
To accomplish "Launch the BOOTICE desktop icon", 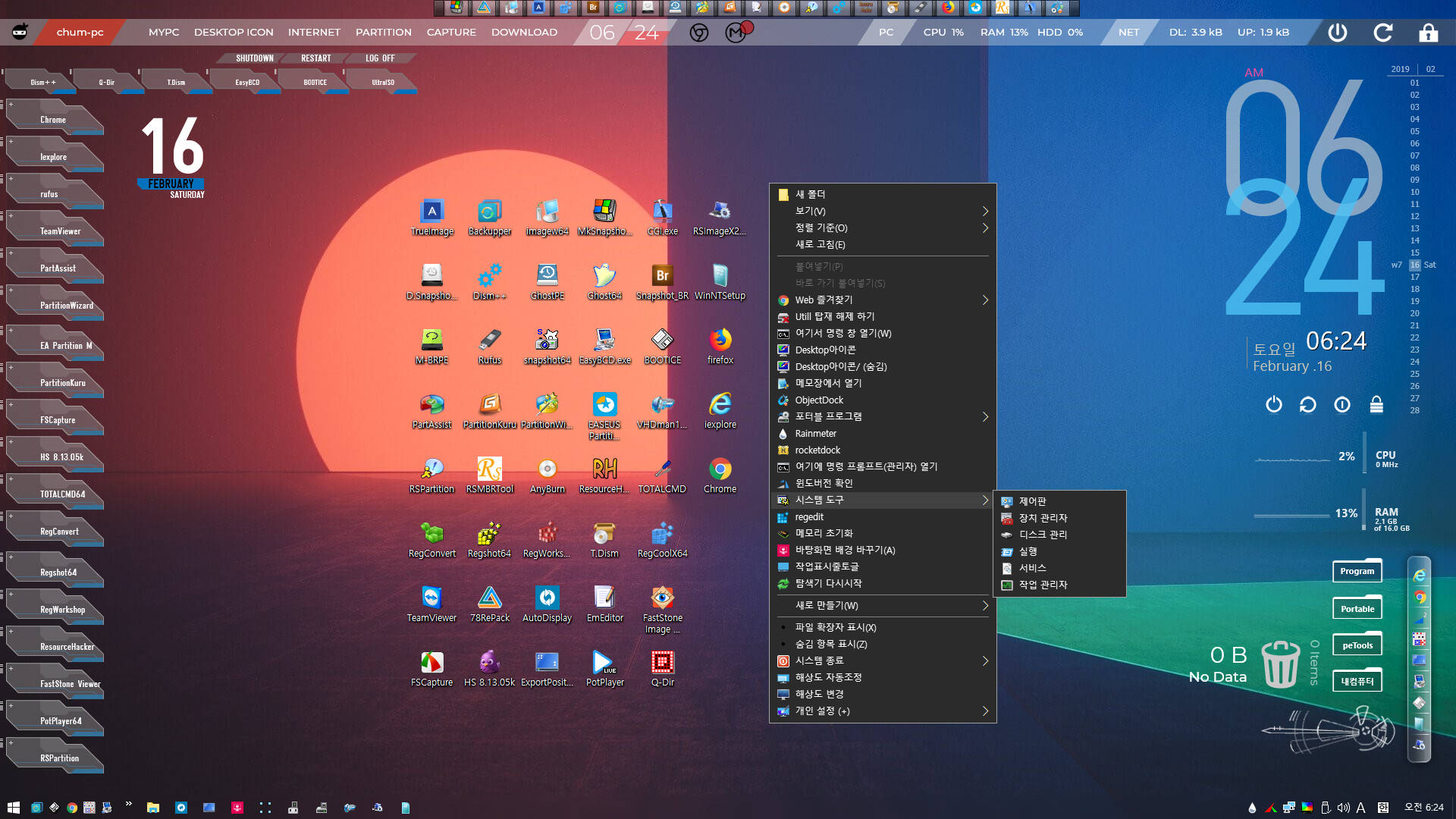I will 662,347.
